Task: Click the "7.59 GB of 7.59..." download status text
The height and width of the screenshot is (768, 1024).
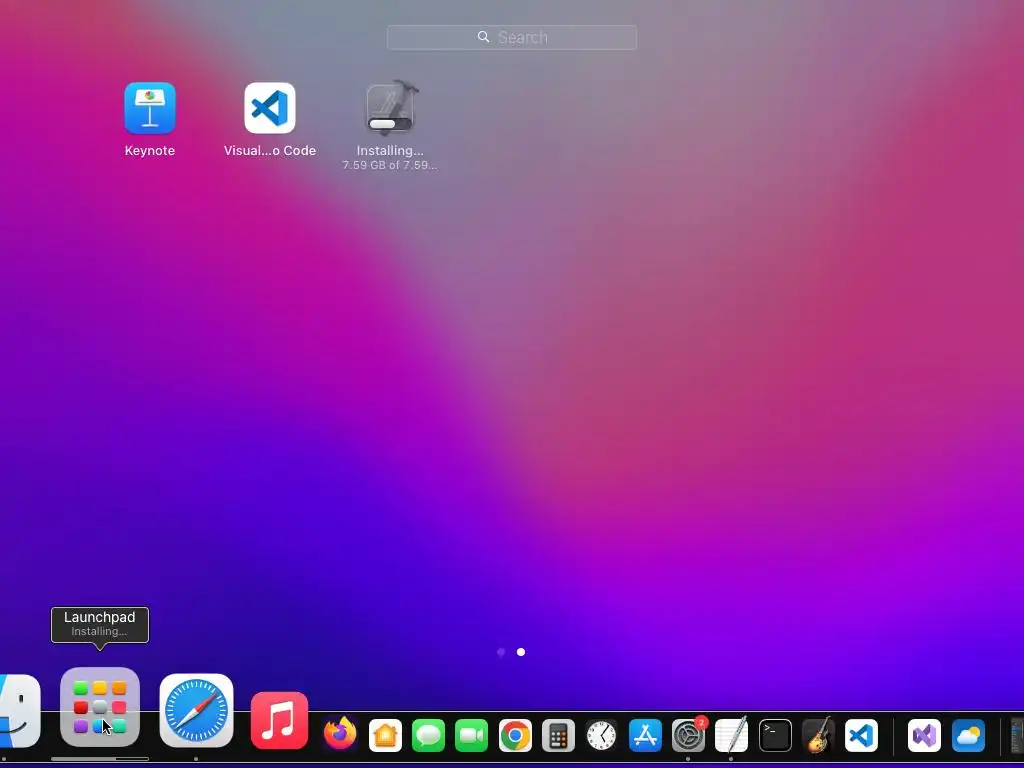Action: point(390,165)
